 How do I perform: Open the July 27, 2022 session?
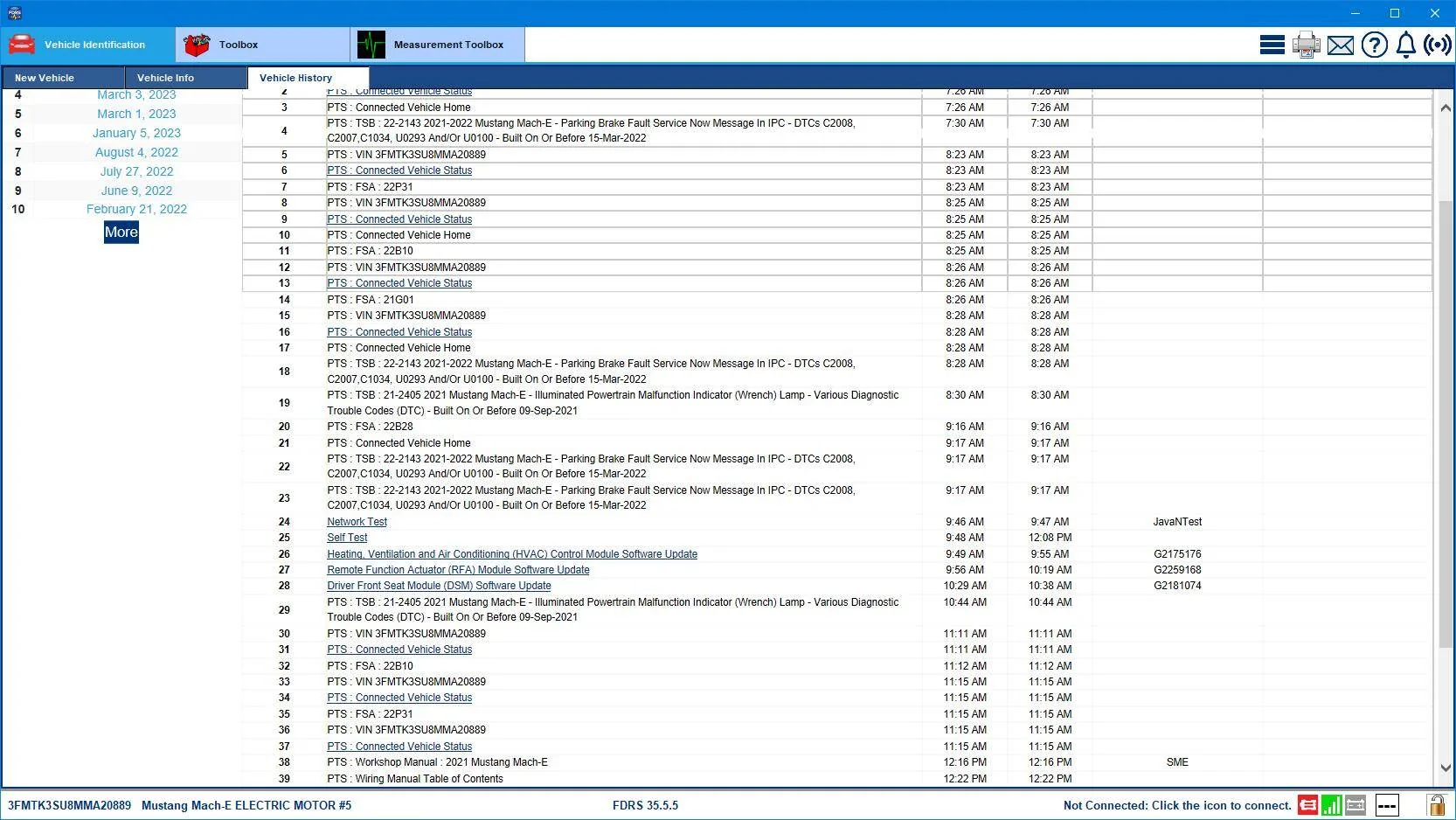(x=136, y=171)
